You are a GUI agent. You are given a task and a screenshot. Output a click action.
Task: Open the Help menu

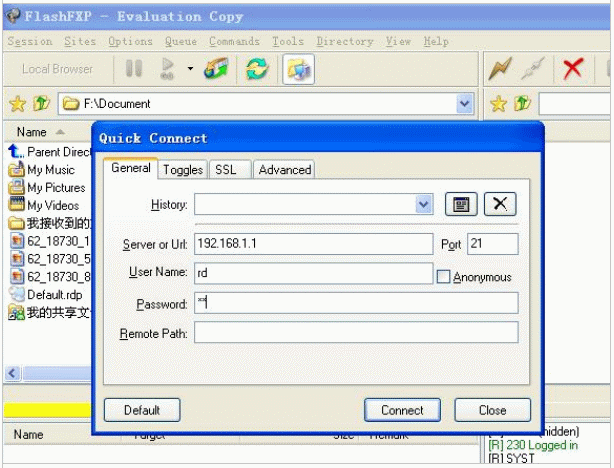[436, 41]
